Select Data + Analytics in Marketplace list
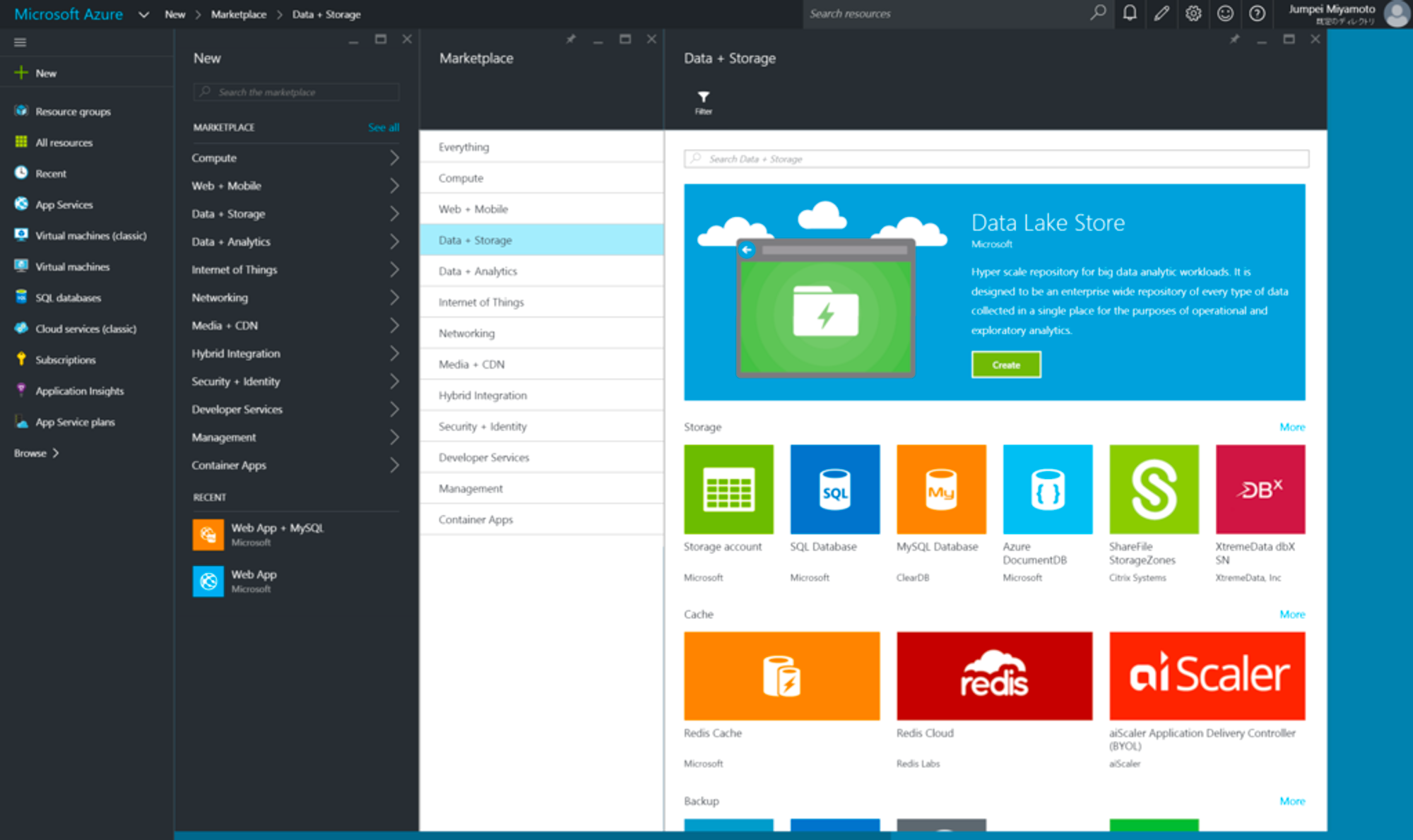Screen dimensions: 1413x840 (478, 271)
